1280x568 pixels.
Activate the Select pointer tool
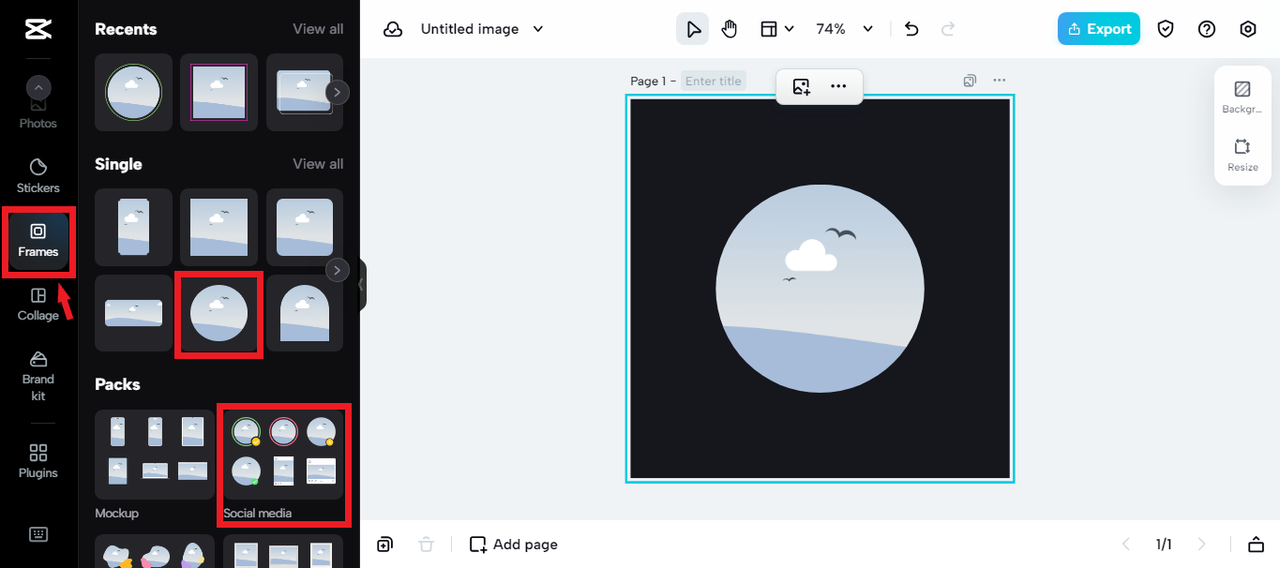click(692, 29)
